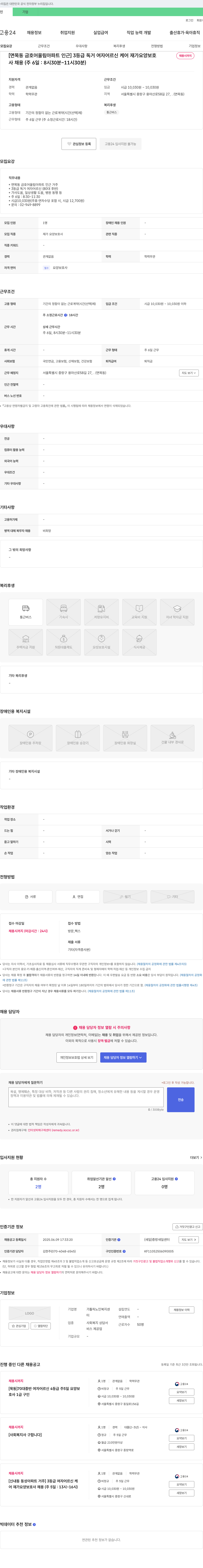Open the 출산휴가·육아휴직 menu

coord(185,33)
